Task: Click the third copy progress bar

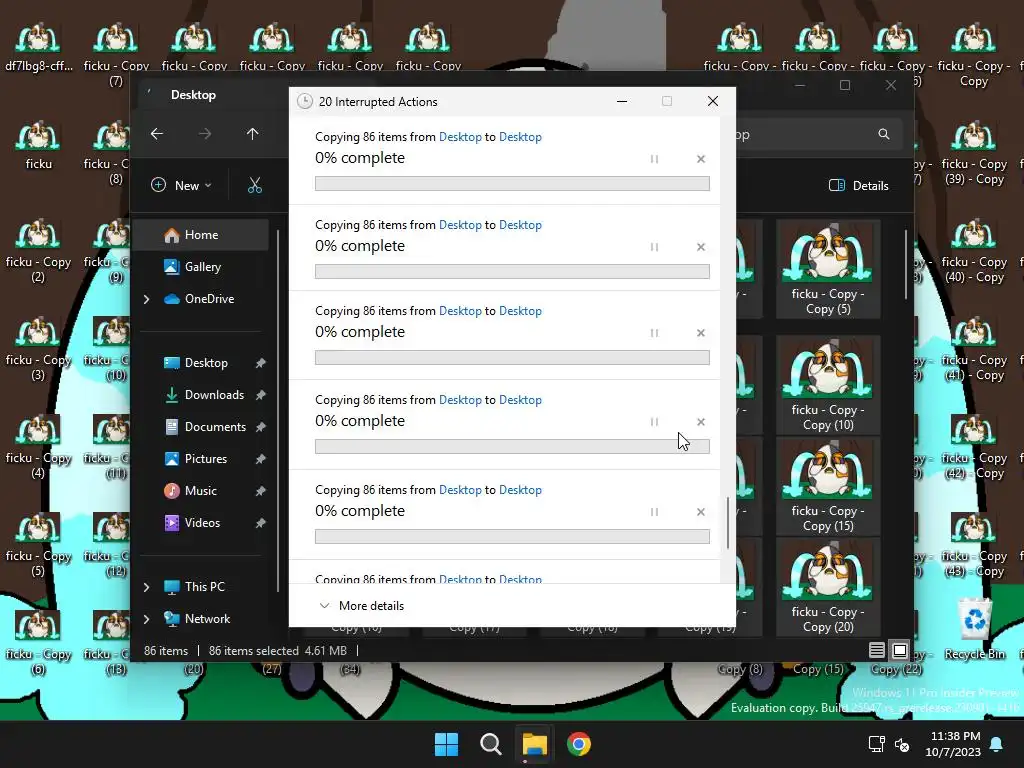Action: pyautogui.click(x=512, y=357)
